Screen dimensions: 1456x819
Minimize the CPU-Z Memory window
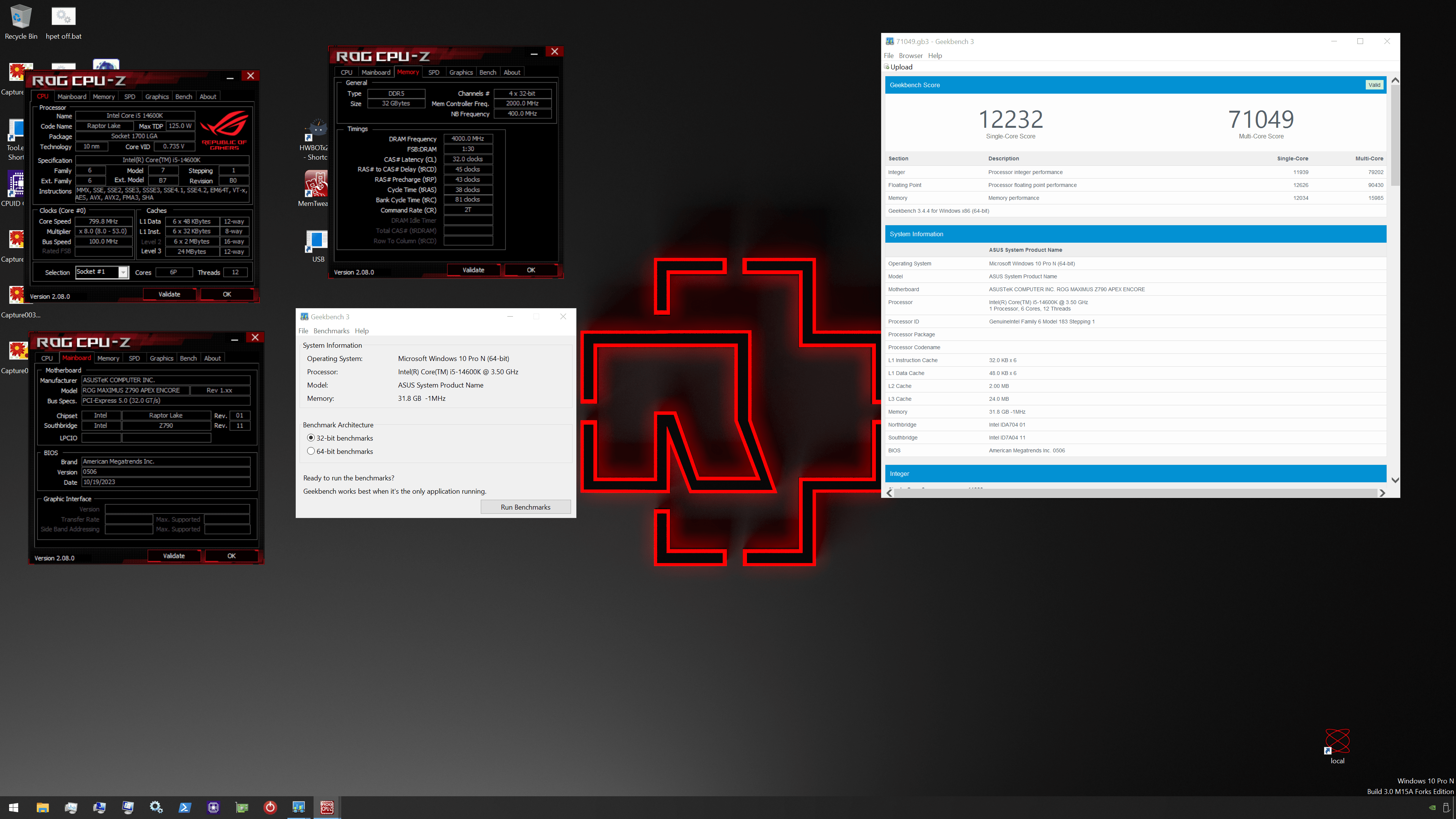[x=533, y=53]
